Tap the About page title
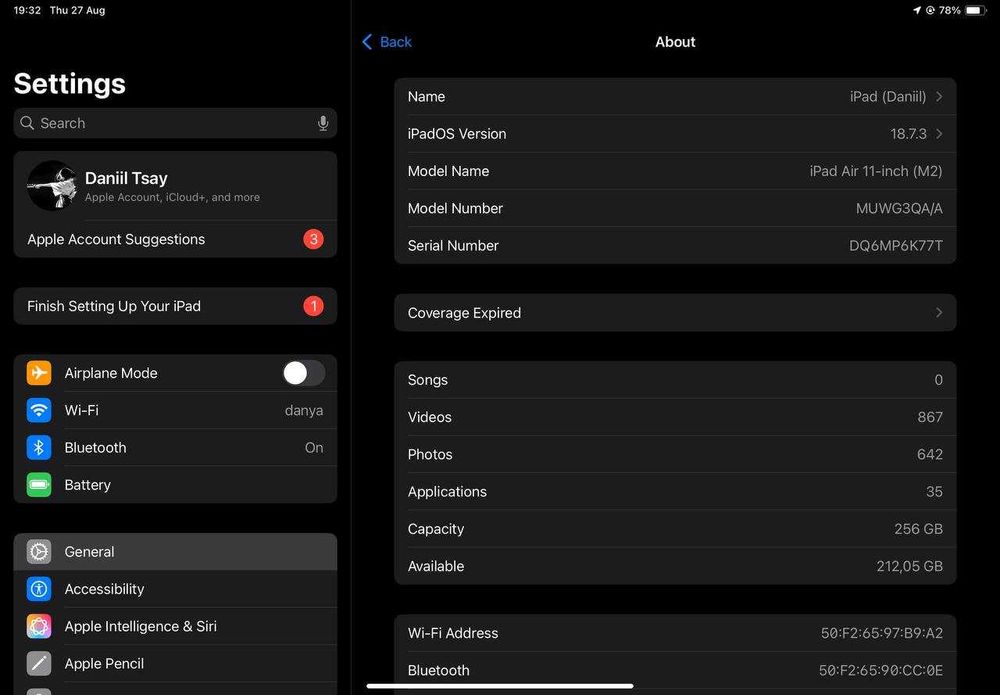 click(x=675, y=42)
